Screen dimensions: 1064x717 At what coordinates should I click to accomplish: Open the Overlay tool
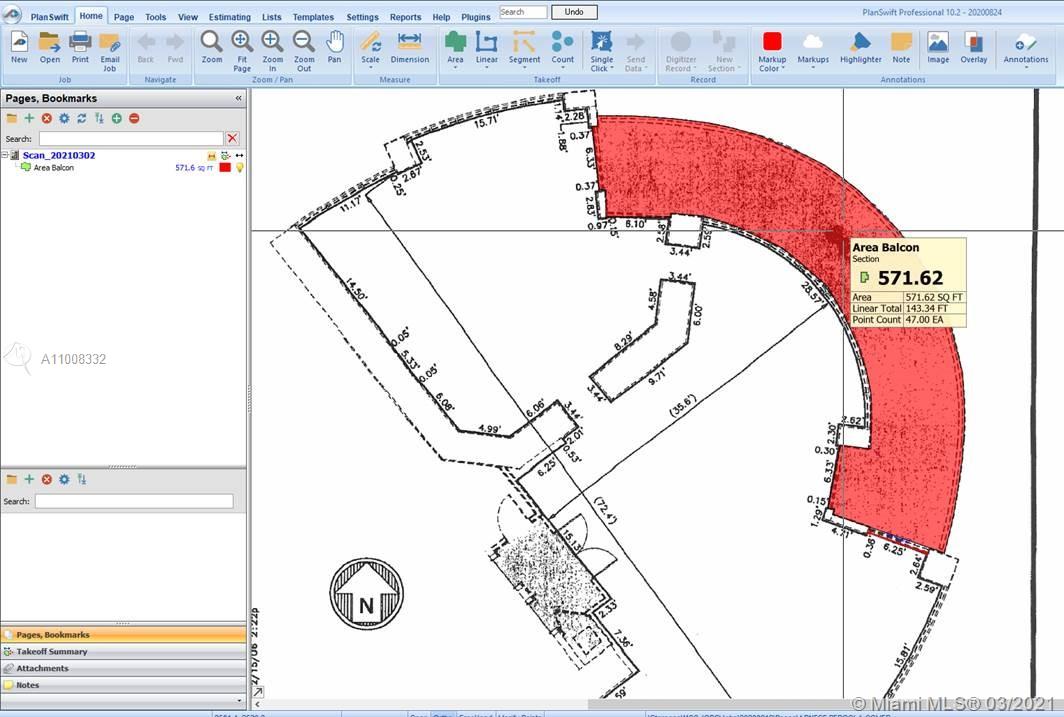(974, 46)
